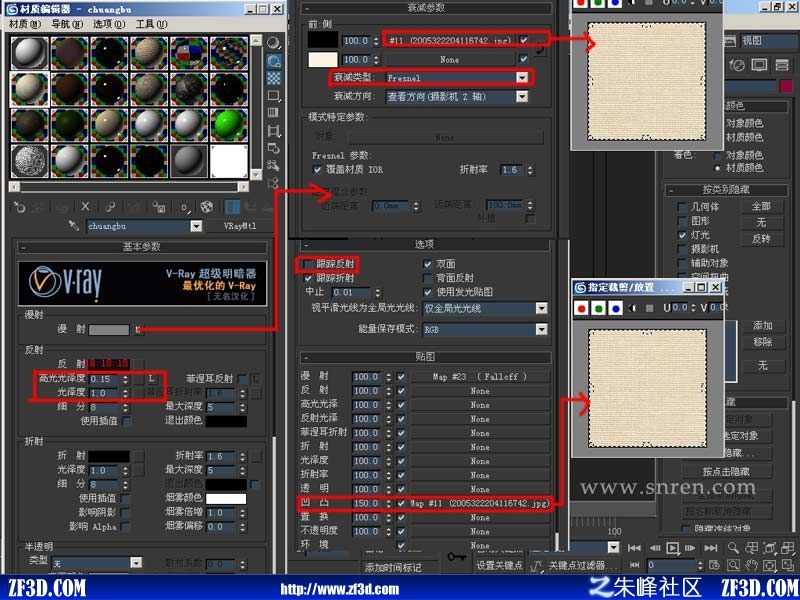
Task: Toggle checkered background icon for sample slots
Action: point(273,78)
